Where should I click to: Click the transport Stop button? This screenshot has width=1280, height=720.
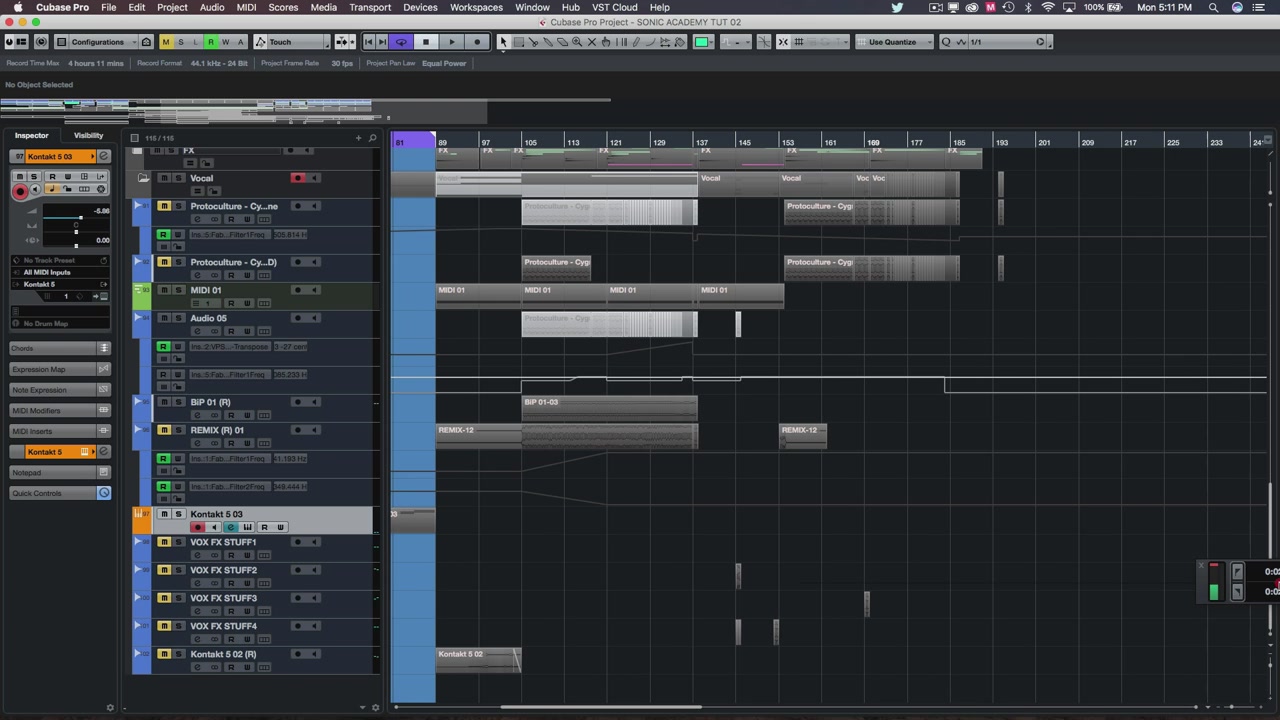tap(426, 42)
